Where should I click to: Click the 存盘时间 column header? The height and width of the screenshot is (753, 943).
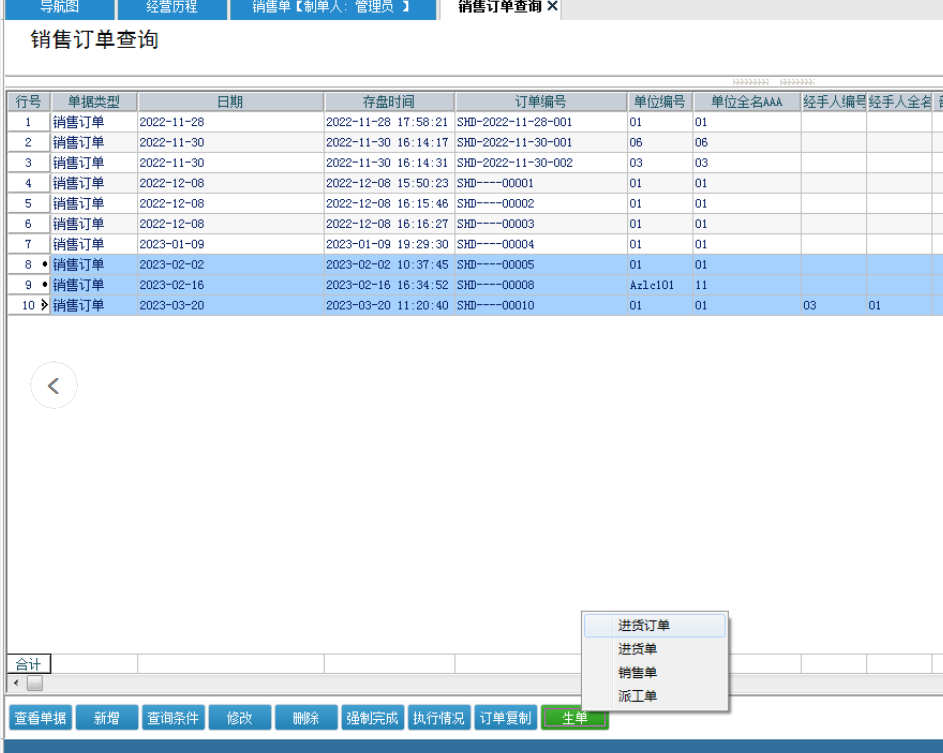point(389,102)
